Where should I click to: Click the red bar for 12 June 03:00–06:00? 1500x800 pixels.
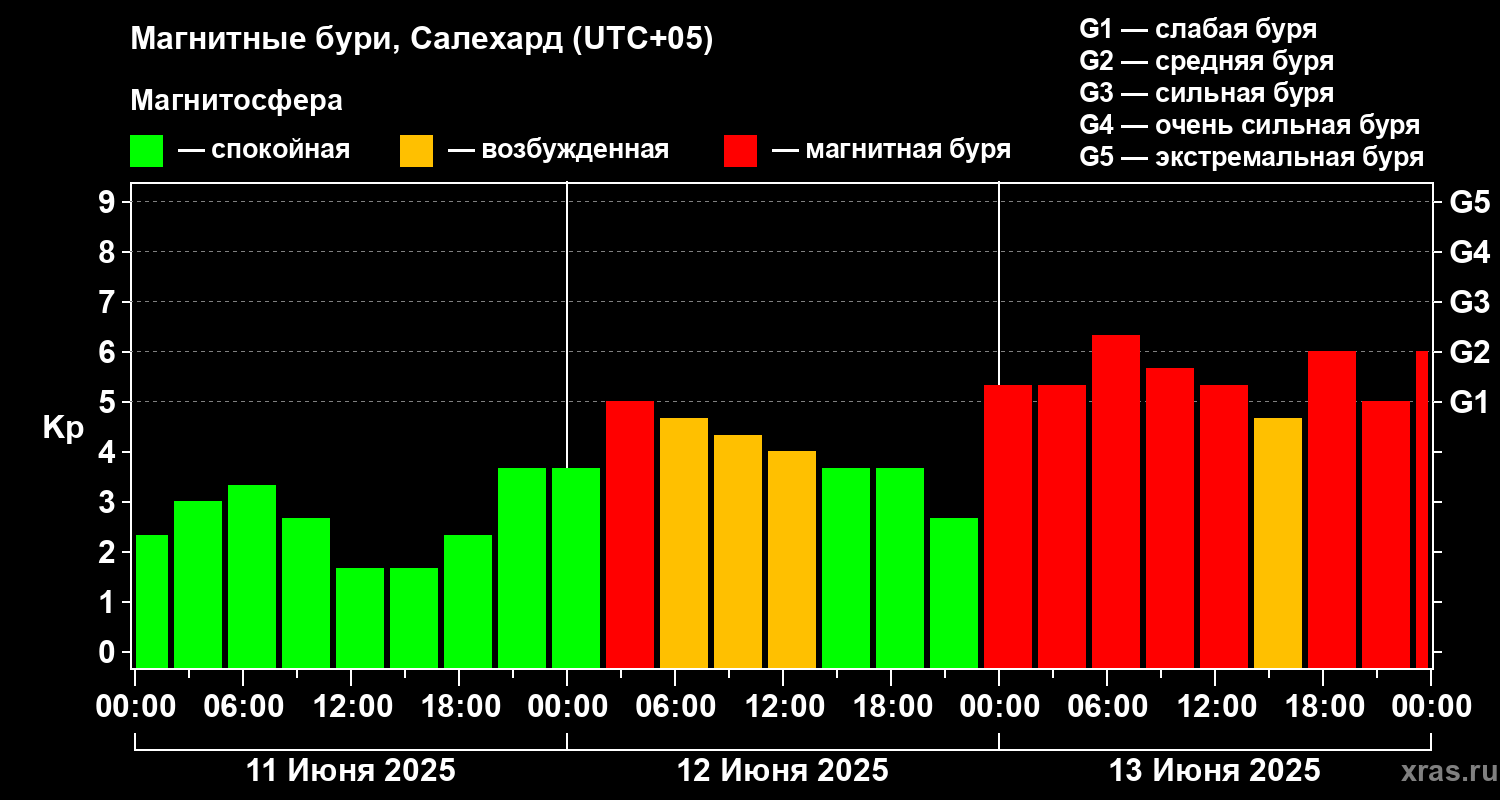pyautogui.click(x=630, y=534)
